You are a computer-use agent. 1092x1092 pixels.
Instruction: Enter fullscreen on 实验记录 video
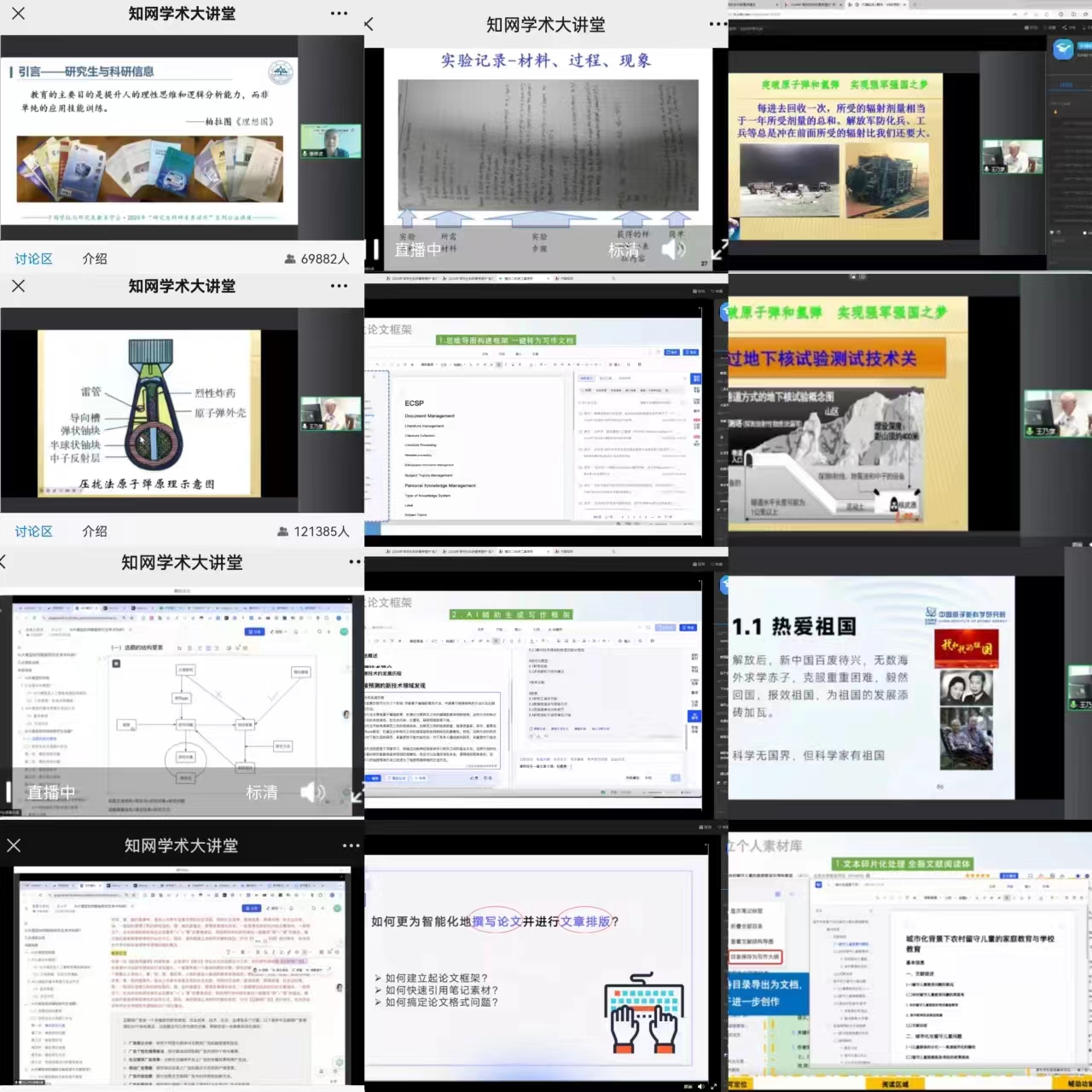coord(719,249)
